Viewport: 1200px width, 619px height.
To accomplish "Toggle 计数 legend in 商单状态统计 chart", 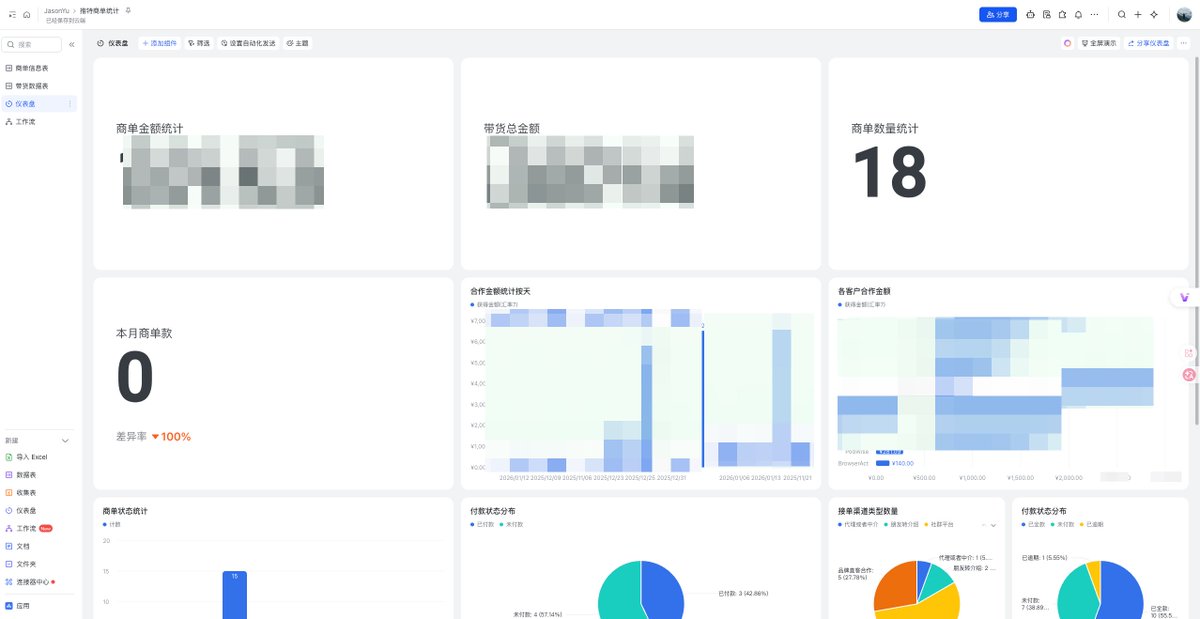I will pos(111,524).
